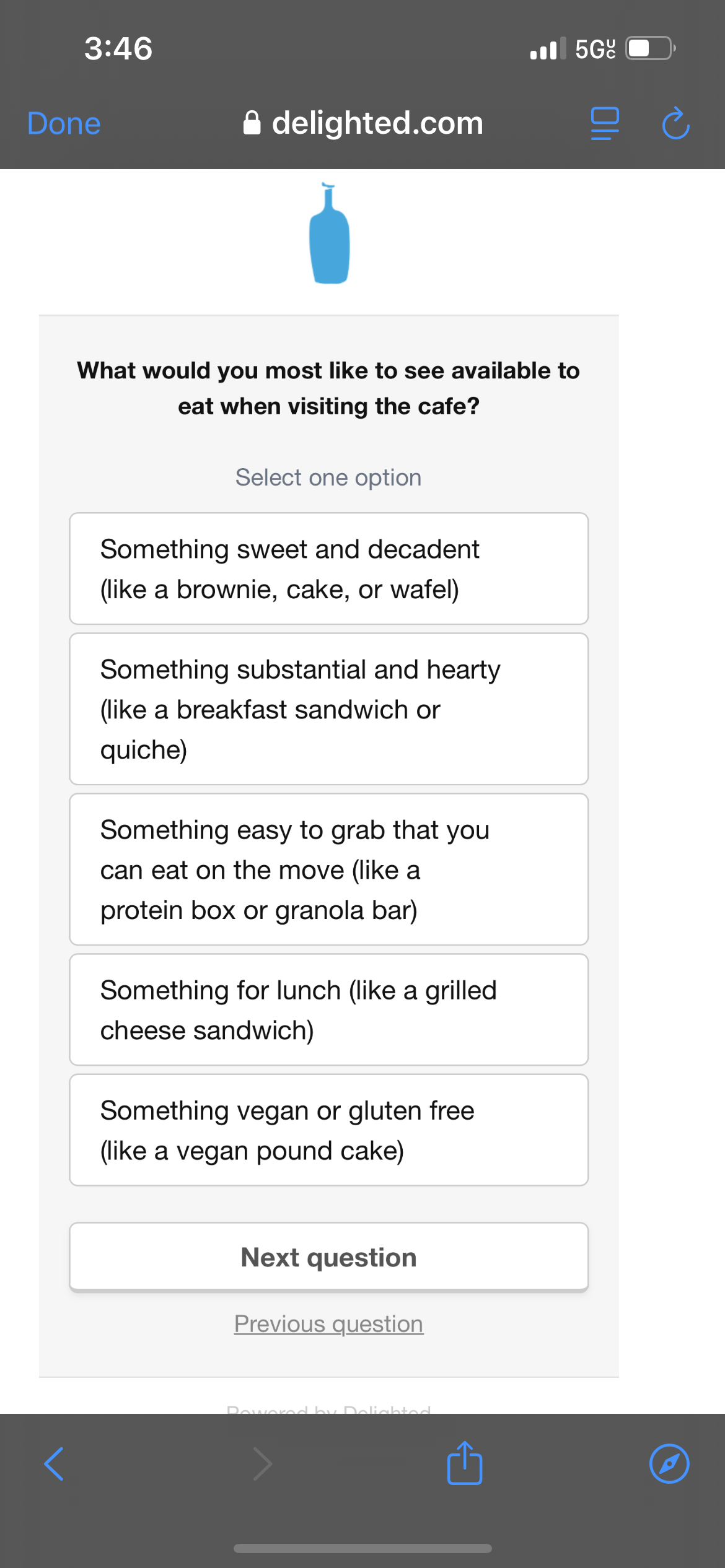Viewport: 725px width, 1568px height.
Task: Choose "Something substantial and hearty" option
Action: (328, 709)
